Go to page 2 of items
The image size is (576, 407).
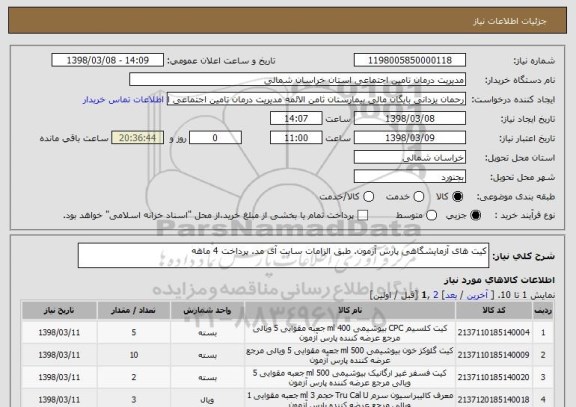[436, 295]
